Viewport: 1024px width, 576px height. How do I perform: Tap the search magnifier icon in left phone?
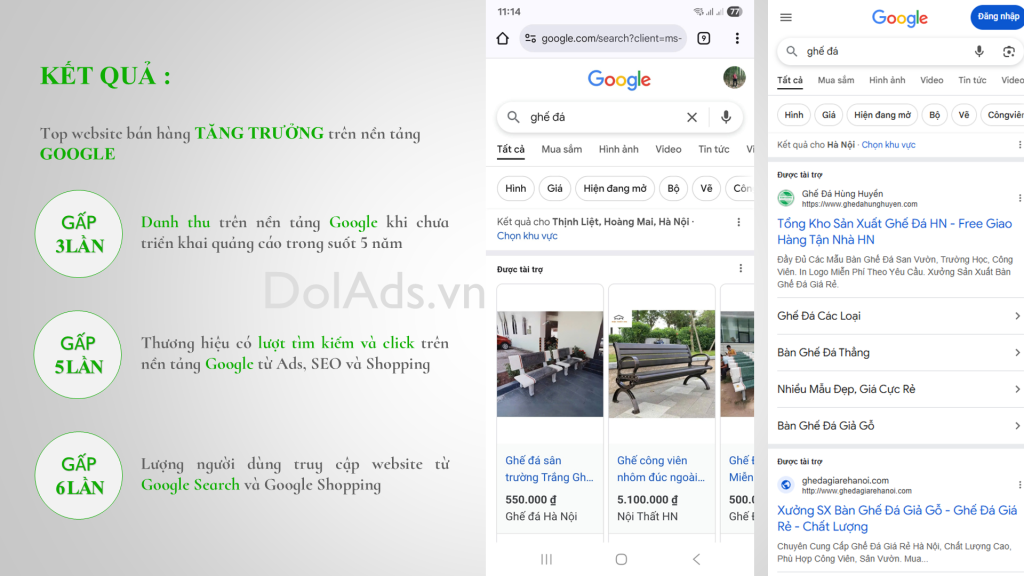click(x=513, y=117)
